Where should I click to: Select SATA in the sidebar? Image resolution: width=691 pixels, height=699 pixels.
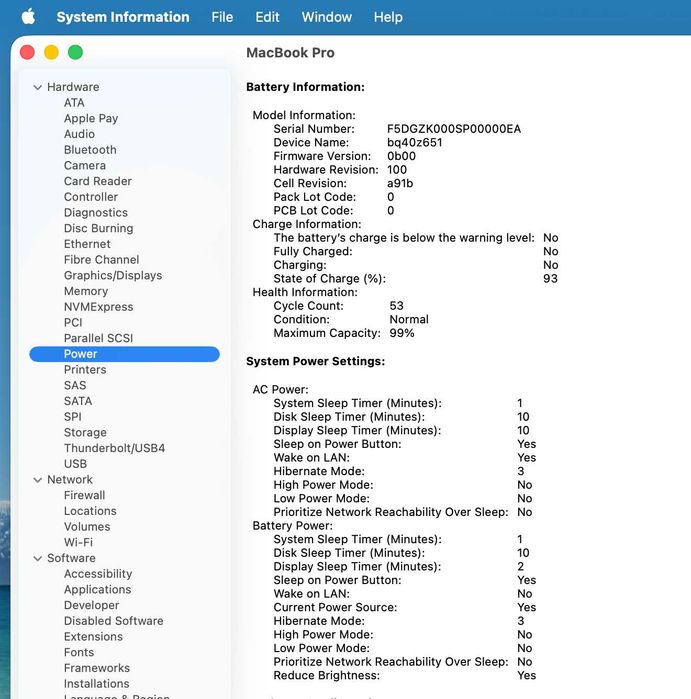[78, 401]
